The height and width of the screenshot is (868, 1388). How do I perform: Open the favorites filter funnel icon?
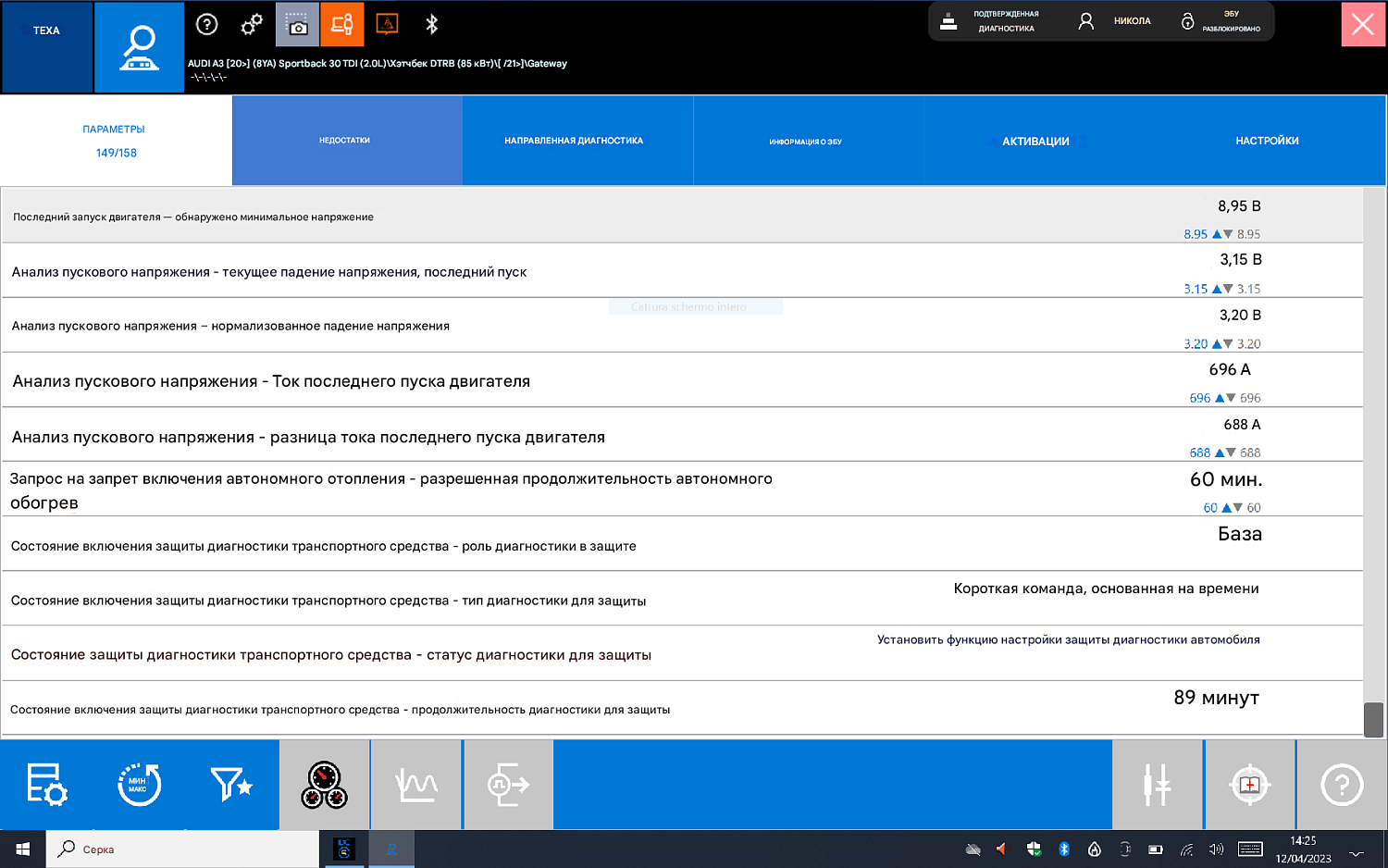(231, 785)
